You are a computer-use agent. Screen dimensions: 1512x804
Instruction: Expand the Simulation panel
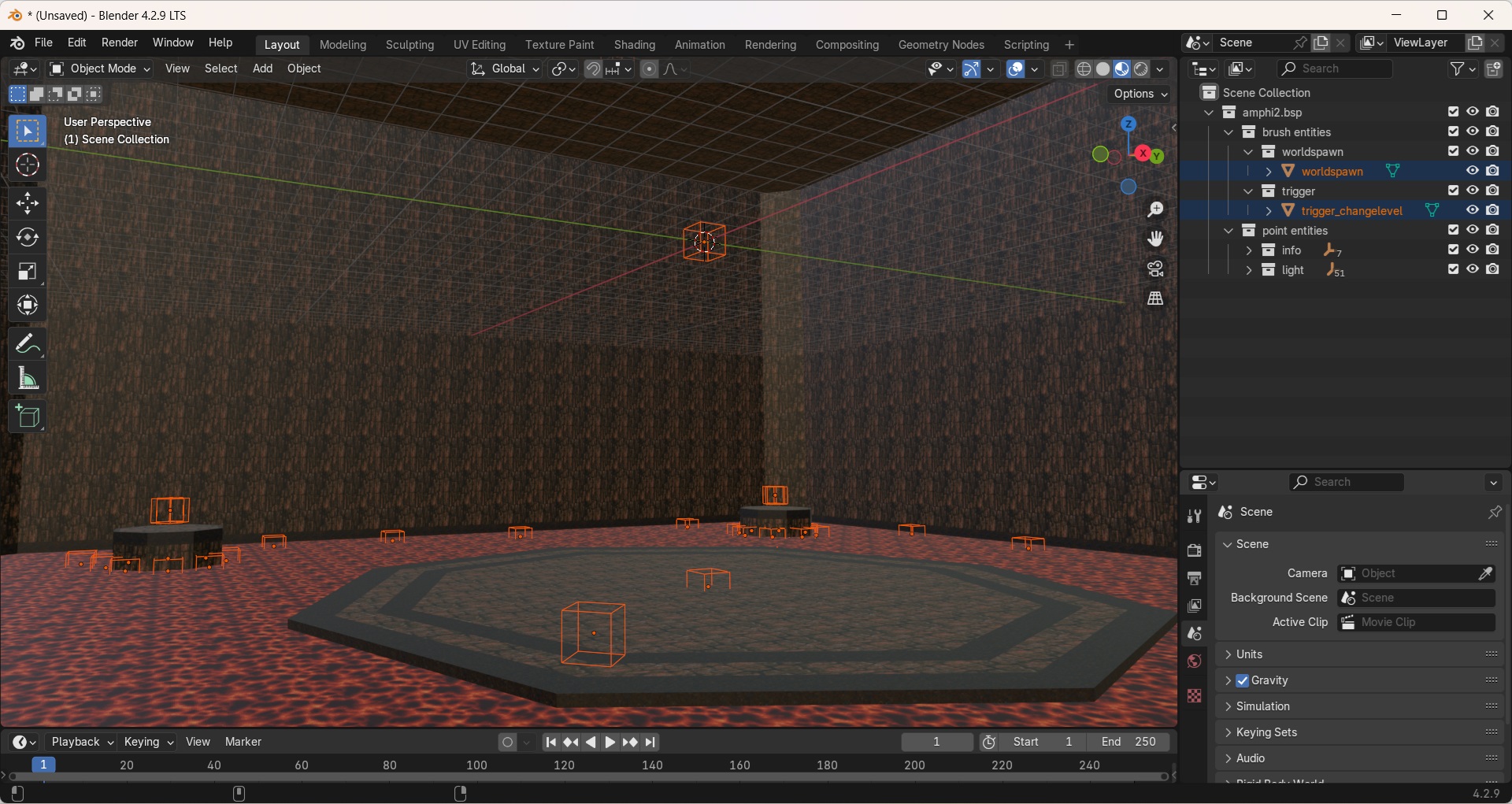[1360, 707]
